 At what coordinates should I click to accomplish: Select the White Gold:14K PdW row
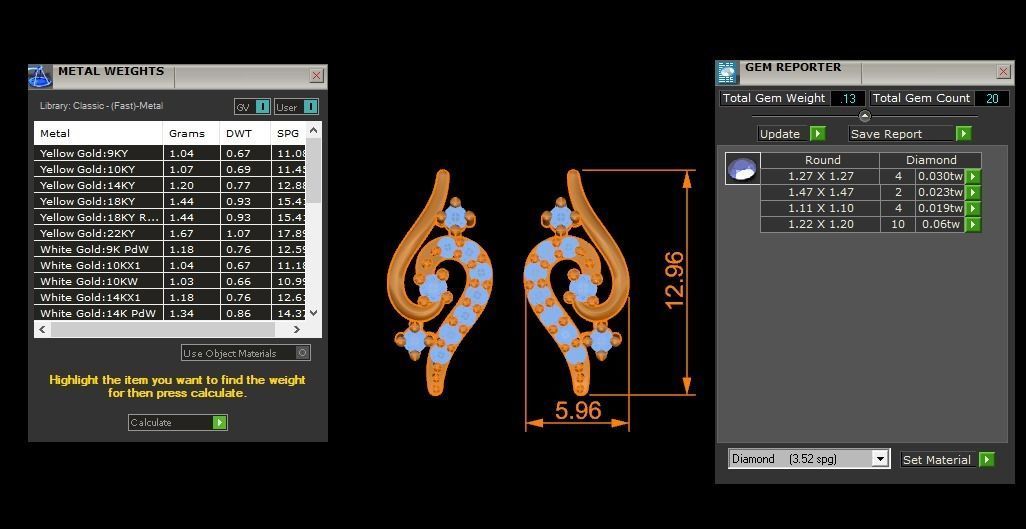tap(170, 313)
